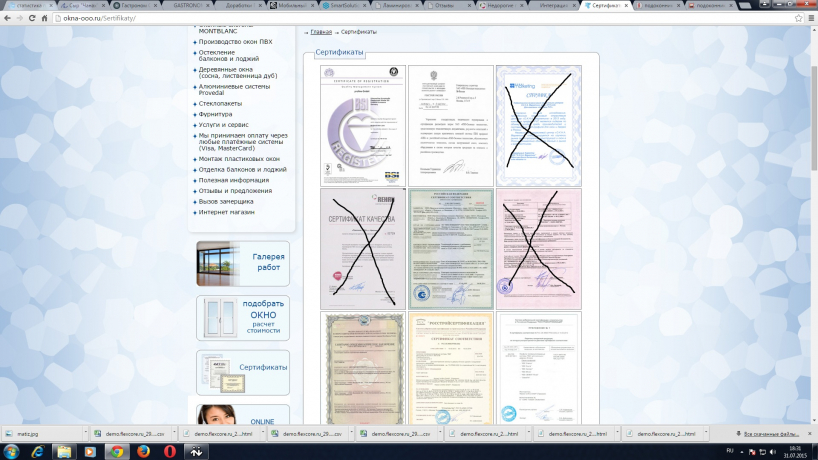The width and height of the screenshot is (818, 460).
Task: Open File Explorer from the taskbar
Action: (x=64, y=452)
